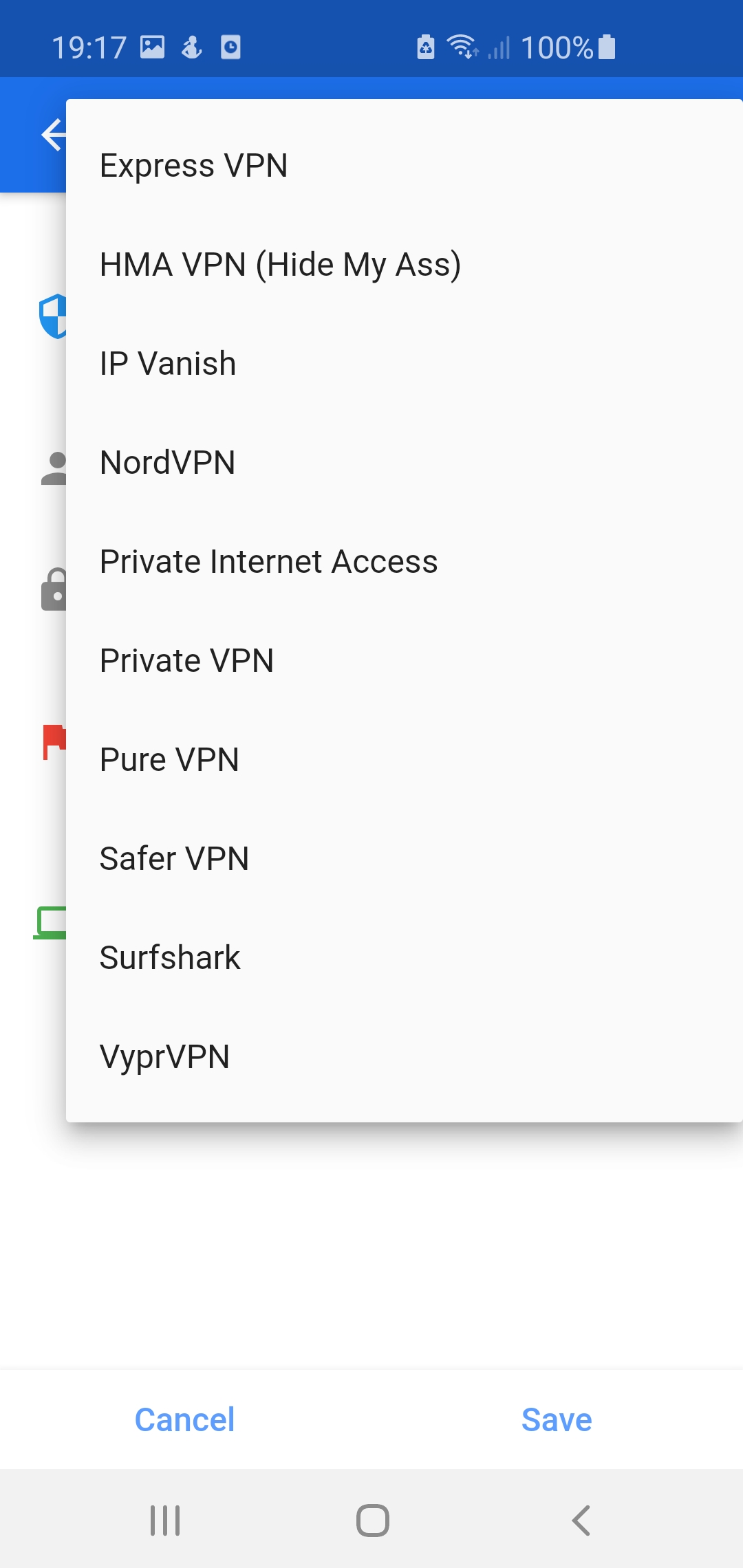Click the Save button
Screen dimensions: 743x1568
(557, 1419)
